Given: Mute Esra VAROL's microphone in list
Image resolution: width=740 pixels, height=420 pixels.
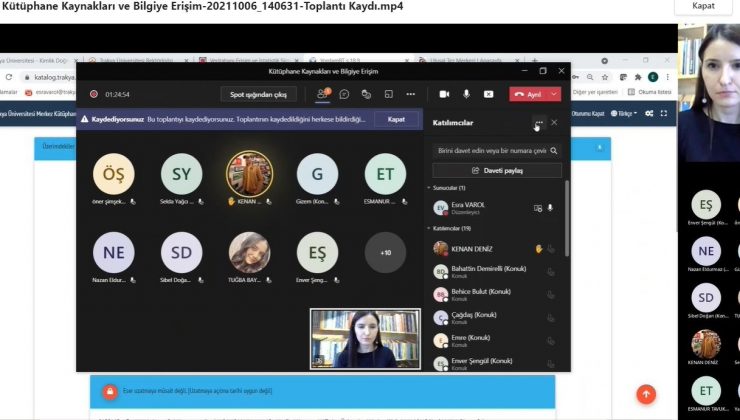Looking at the screenshot, I should coord(550,208).
